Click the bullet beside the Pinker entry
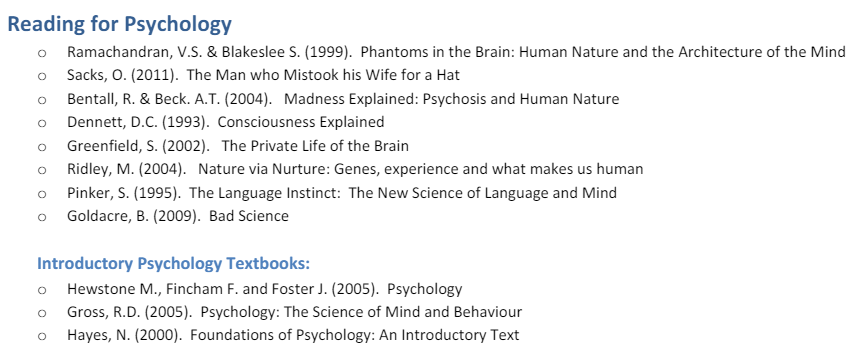This screenshot has width=852, height=361. [42, 194]
